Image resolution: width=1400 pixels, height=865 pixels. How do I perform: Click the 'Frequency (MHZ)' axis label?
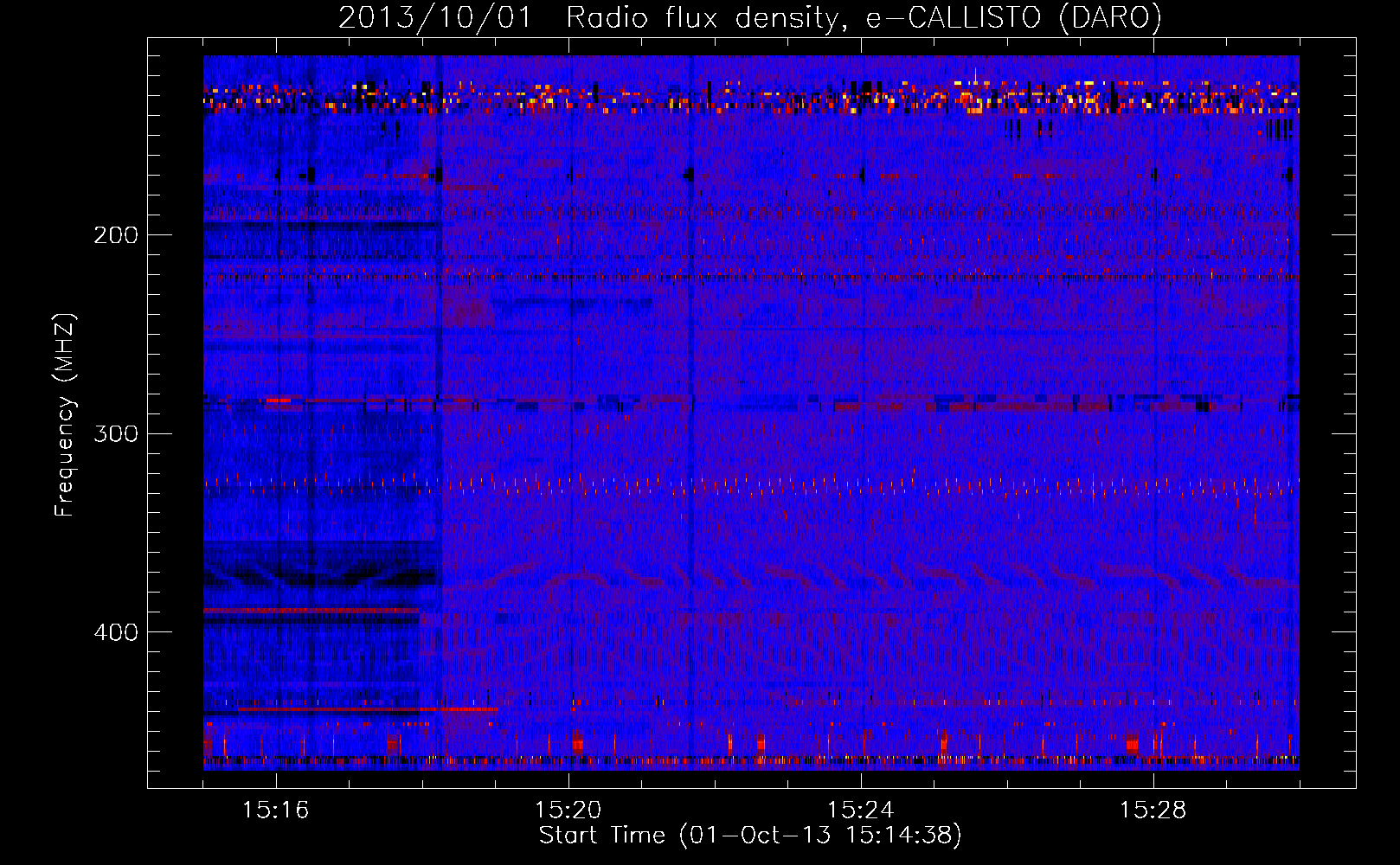pyautogui.click(x=65, y=414)
